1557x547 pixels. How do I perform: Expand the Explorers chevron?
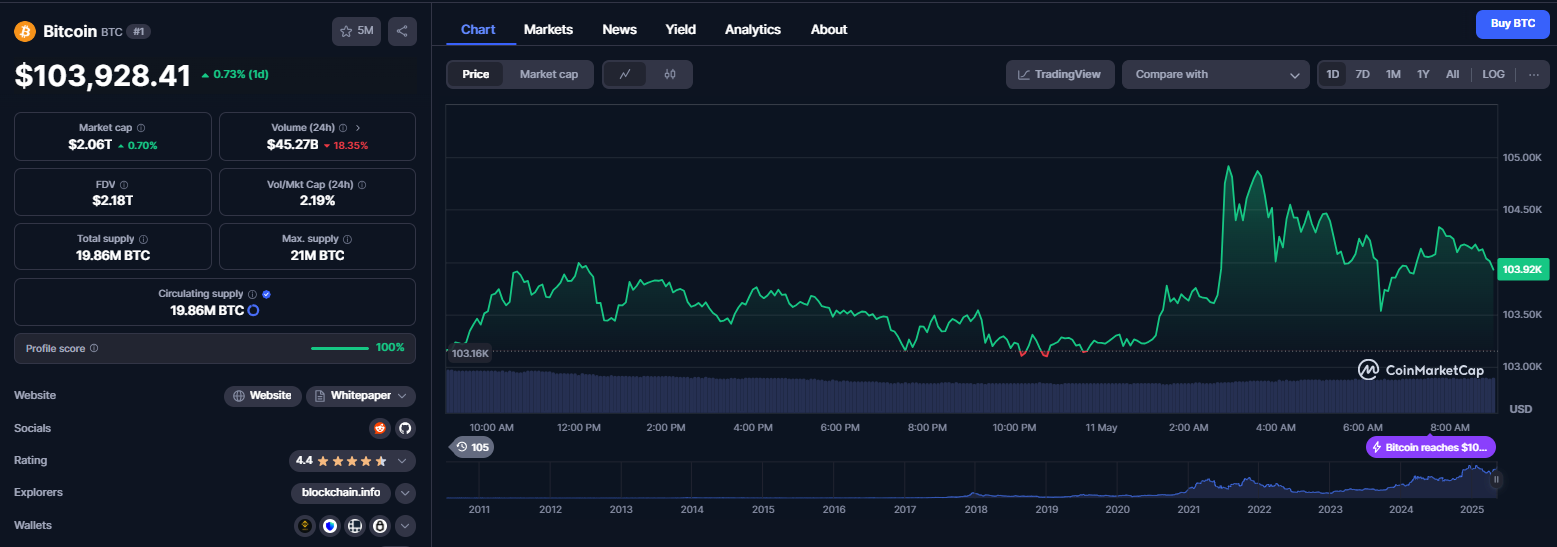(x=405, y=493)
